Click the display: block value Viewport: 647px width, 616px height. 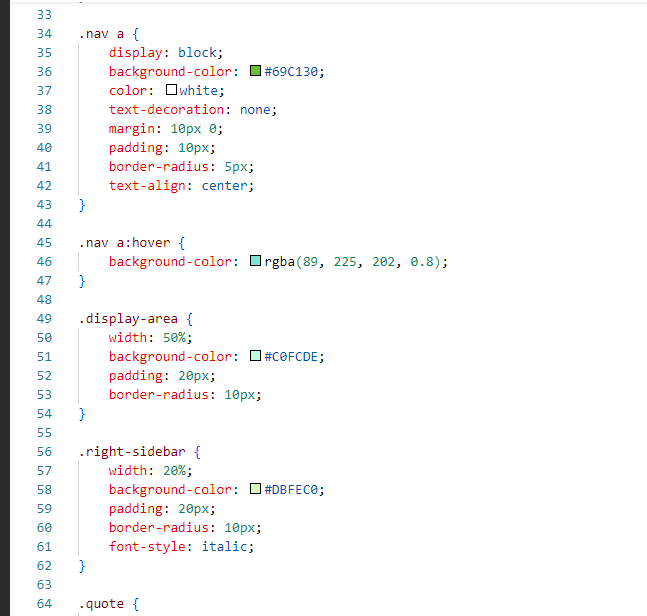pyautogui.click(x=197, y=52)
